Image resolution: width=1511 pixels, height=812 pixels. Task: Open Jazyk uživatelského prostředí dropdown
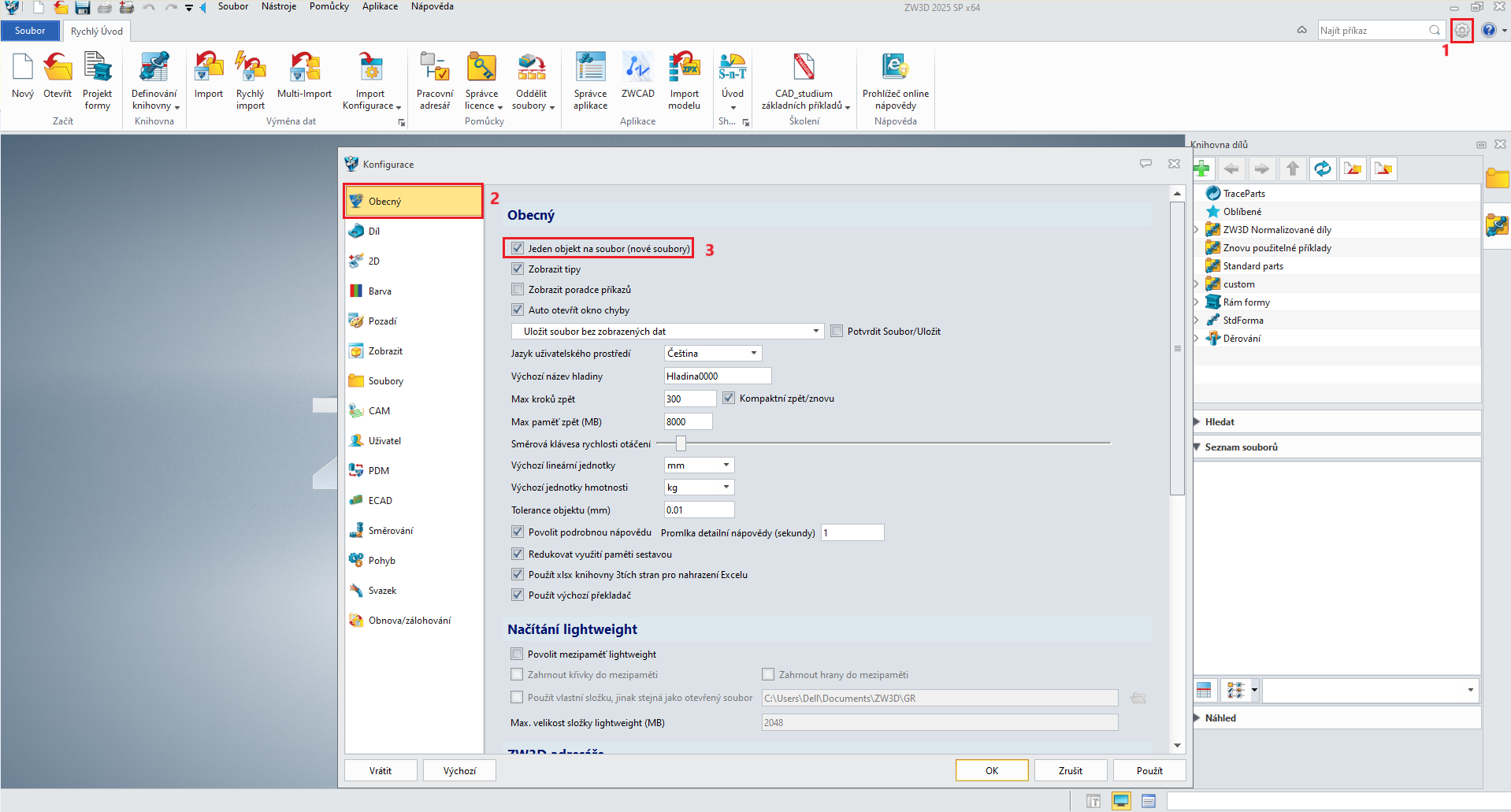(713, 353)
